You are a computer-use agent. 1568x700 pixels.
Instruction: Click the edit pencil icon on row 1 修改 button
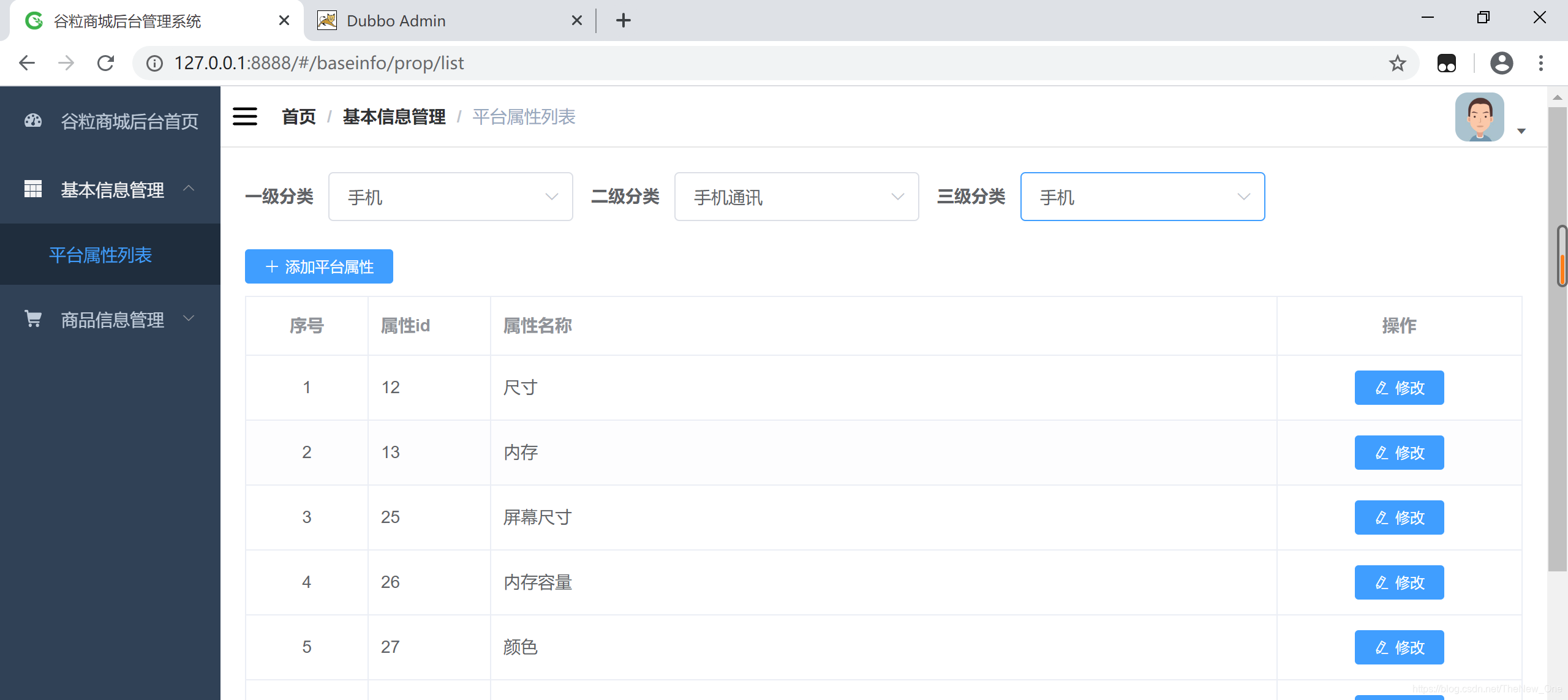(1381, 387)
